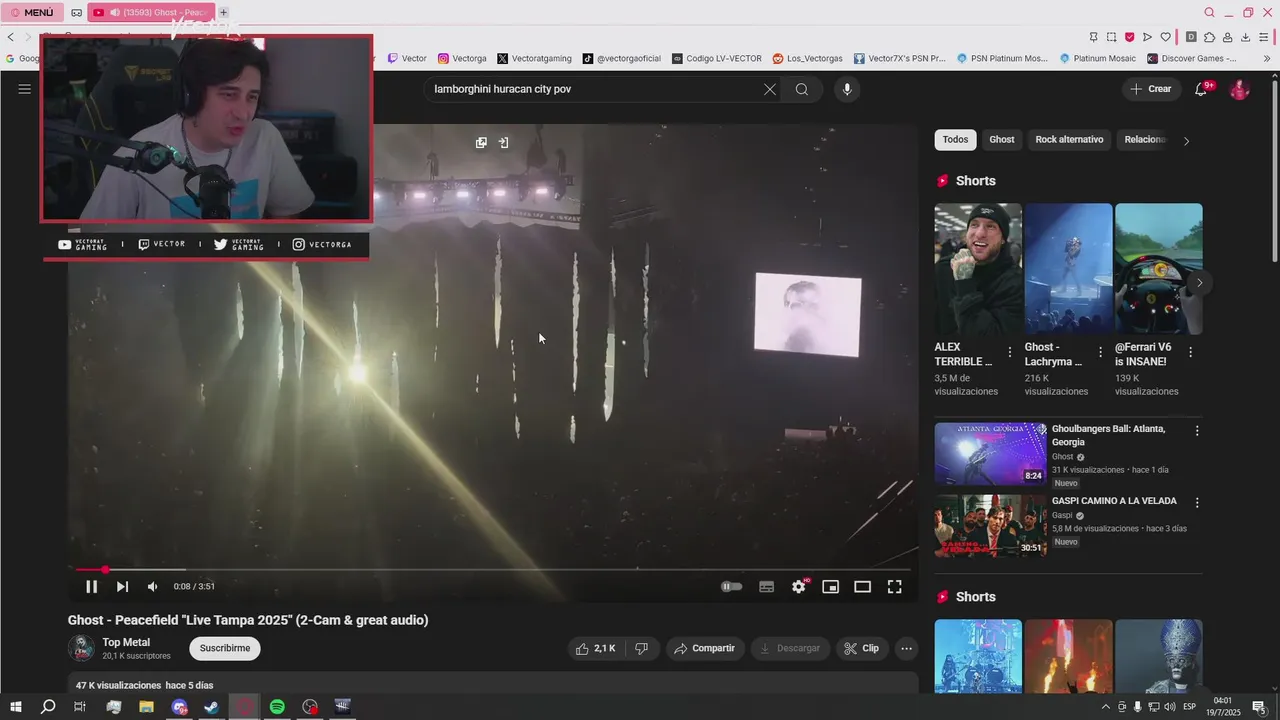Switch to the Ghost - Peacefield tab
The image size is (1280, 720).
pyautogui.click(x=150, y=12)
